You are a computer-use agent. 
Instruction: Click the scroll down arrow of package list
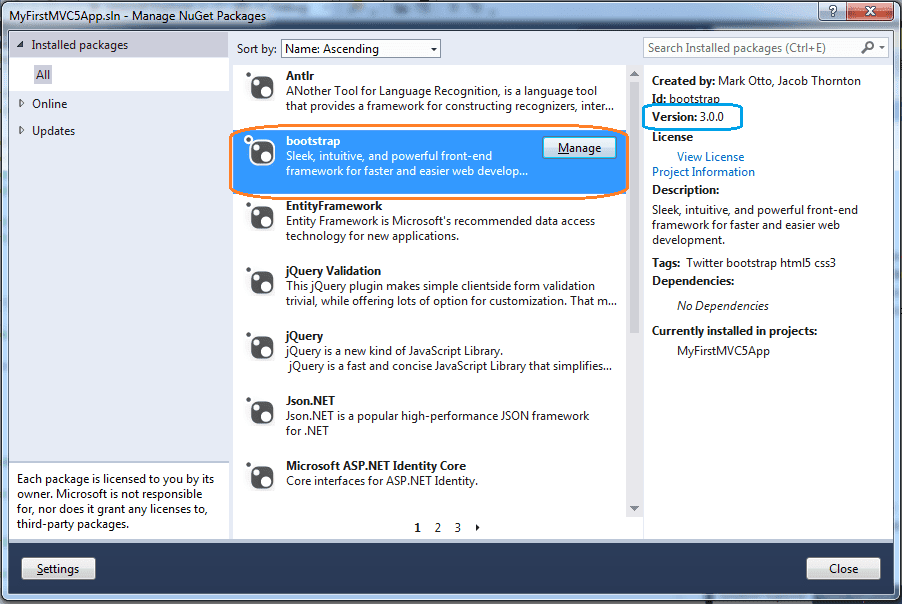[x=635, y=509]
